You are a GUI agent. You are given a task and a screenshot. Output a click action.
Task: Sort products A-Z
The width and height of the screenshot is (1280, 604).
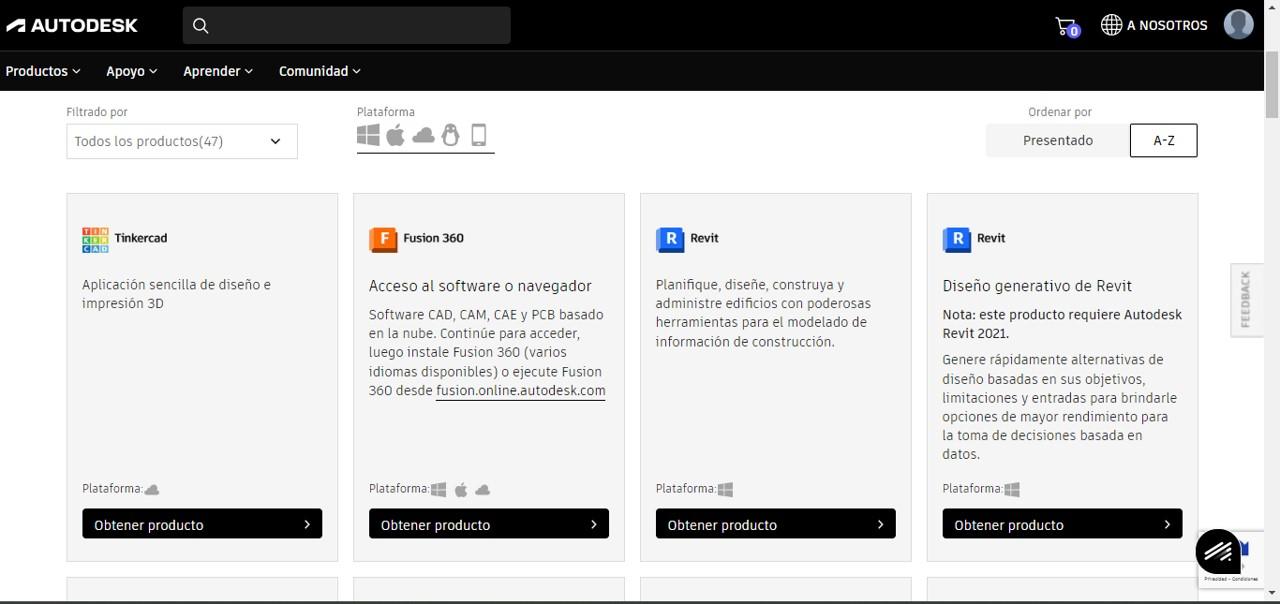[x=1164, y=141]
